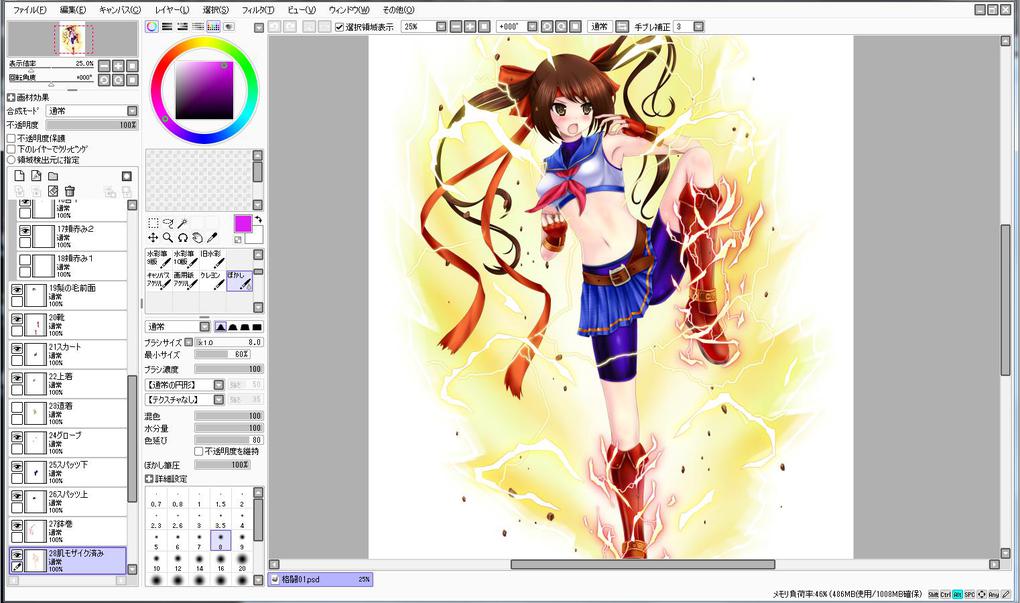Expand the 画材効果 section
The height and width of the screenshot is (603, 1020).
[x=11, y=98]
